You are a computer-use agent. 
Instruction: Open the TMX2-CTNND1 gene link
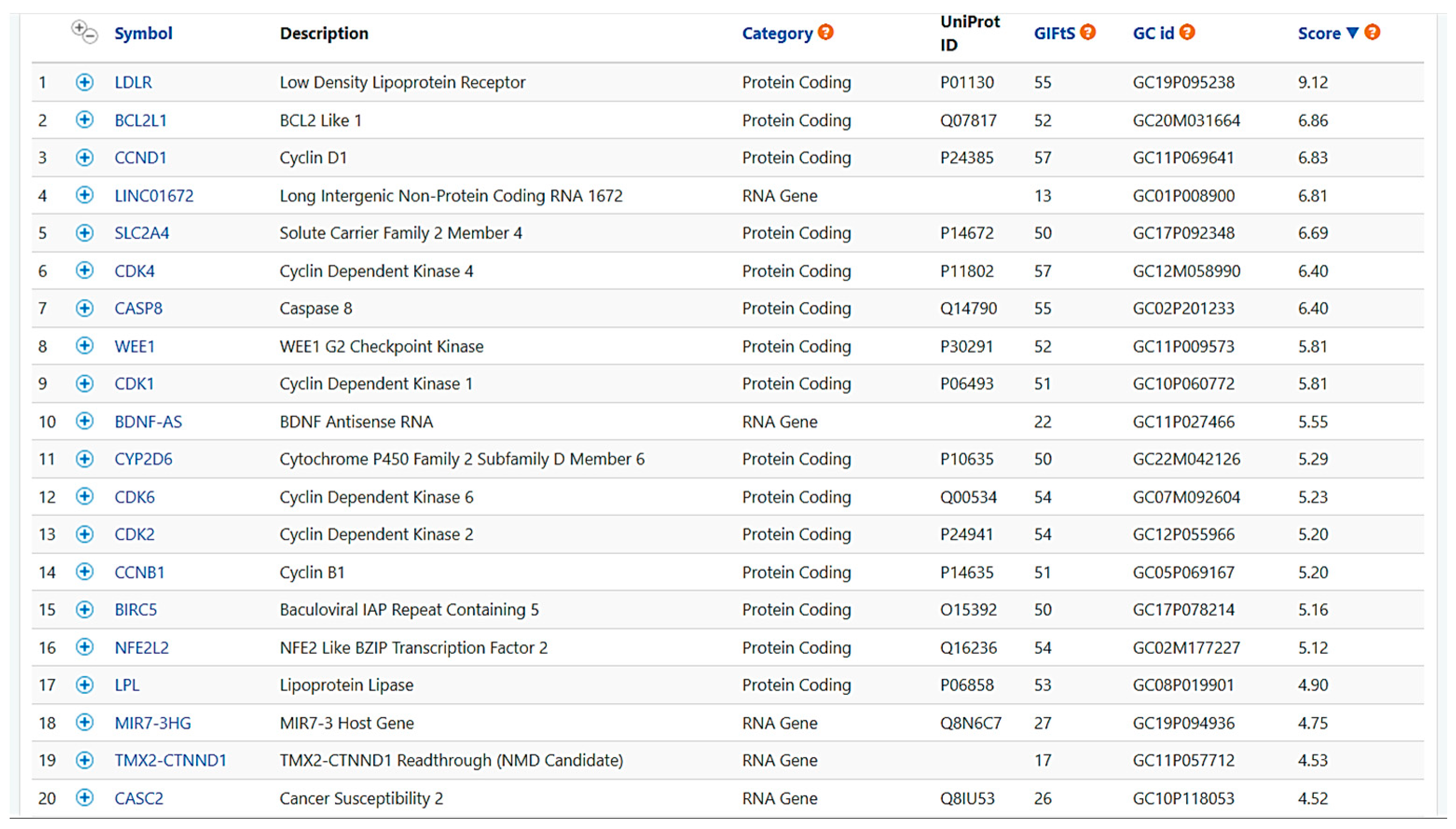click(x=170, y=760)
